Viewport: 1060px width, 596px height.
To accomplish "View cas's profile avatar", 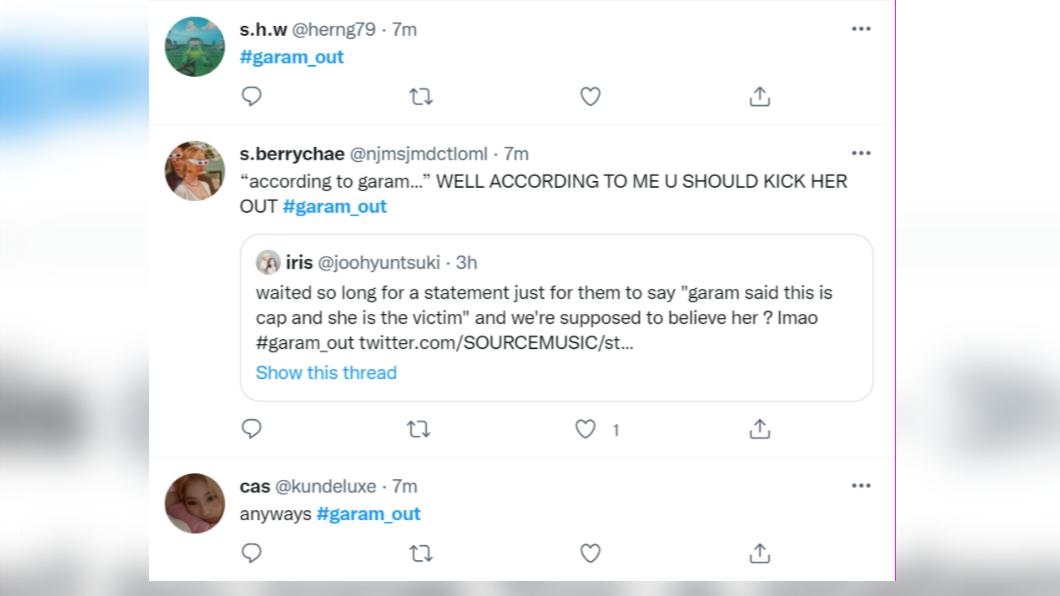I will (x=195, y=503).
